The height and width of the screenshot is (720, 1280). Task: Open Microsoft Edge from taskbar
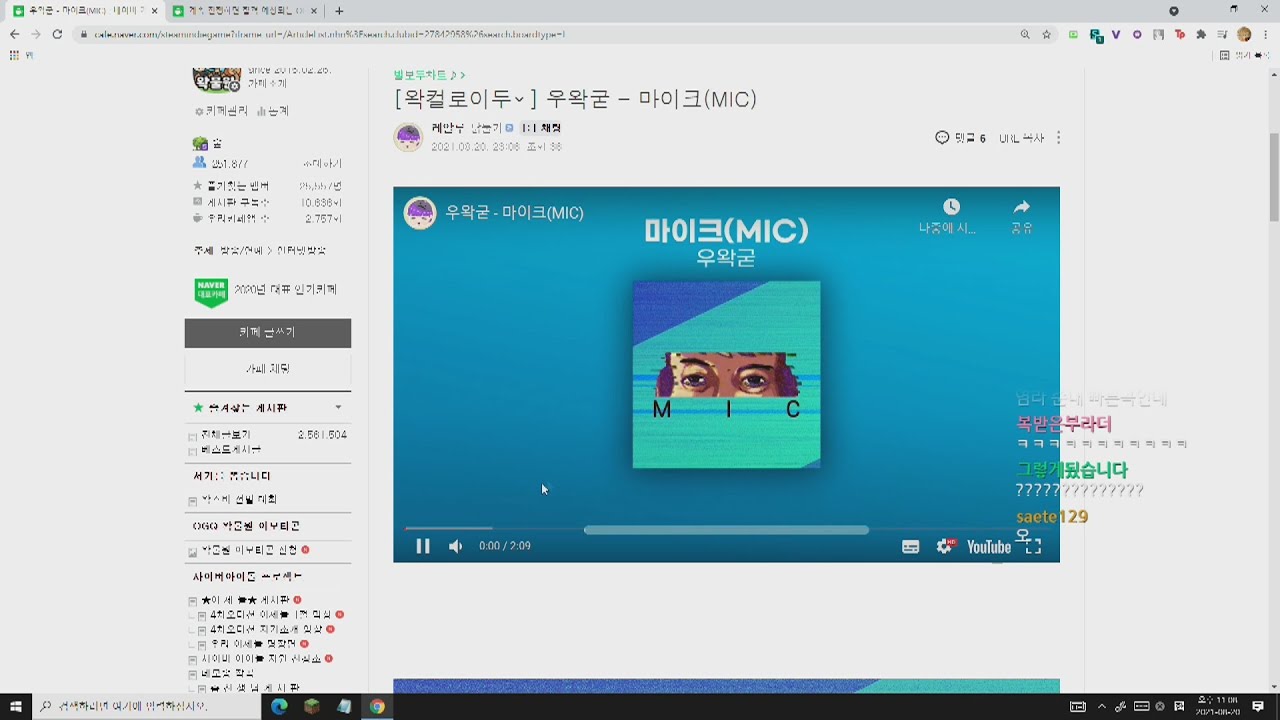pos(279,706)
